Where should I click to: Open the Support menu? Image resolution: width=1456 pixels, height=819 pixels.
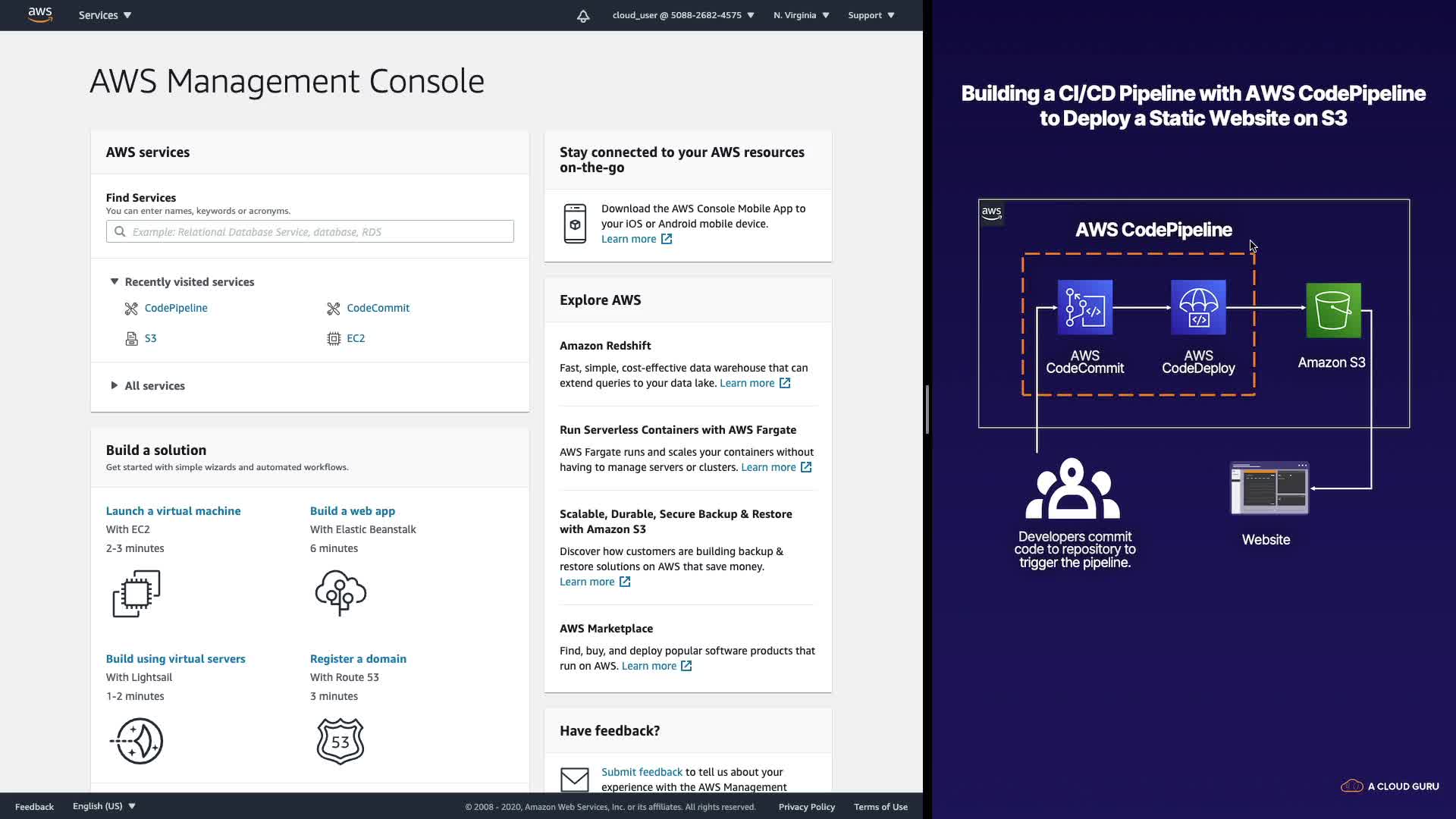tap(871, 15)
